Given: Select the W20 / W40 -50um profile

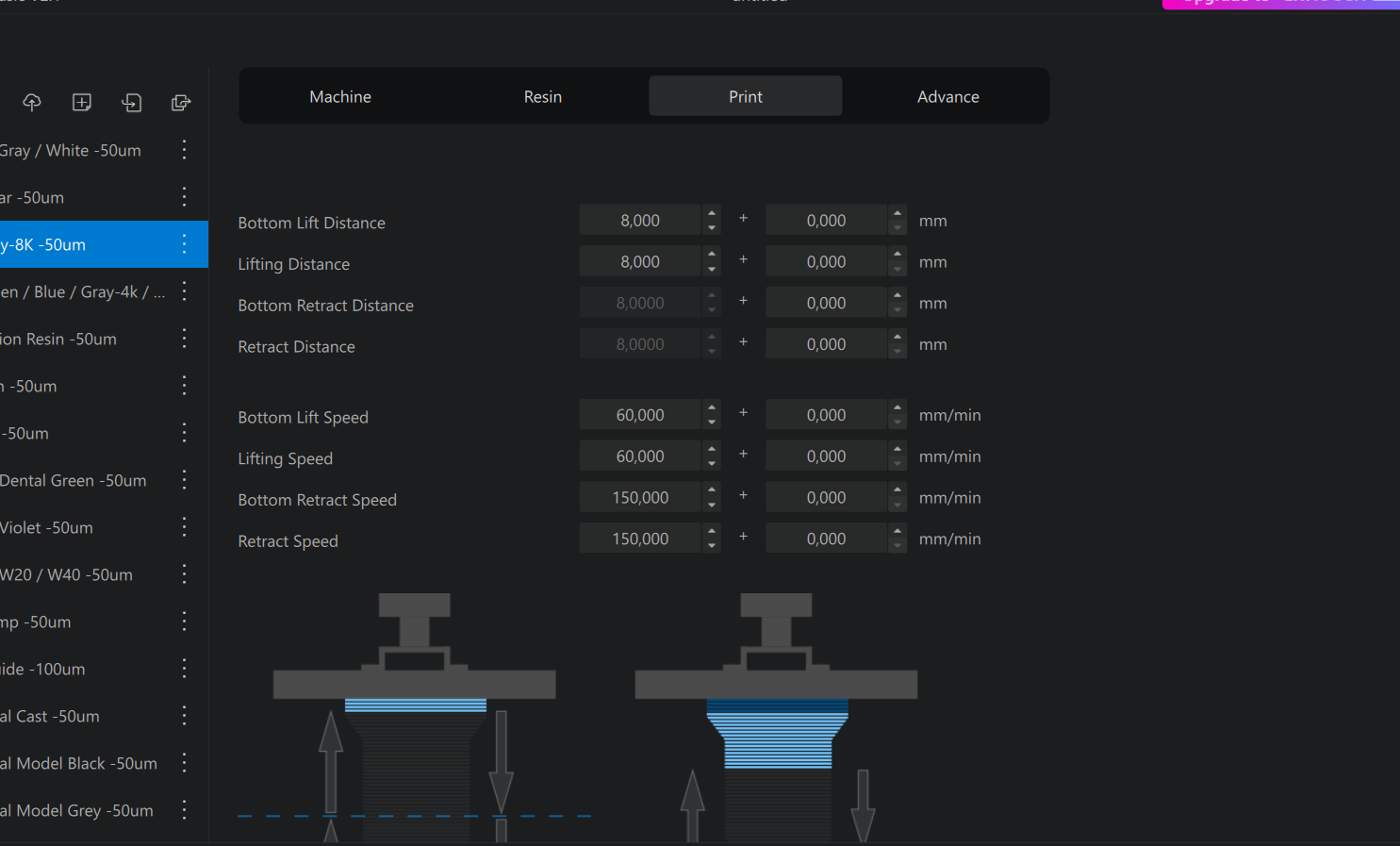Looking at the screenshot, I should tap(104, 574).
